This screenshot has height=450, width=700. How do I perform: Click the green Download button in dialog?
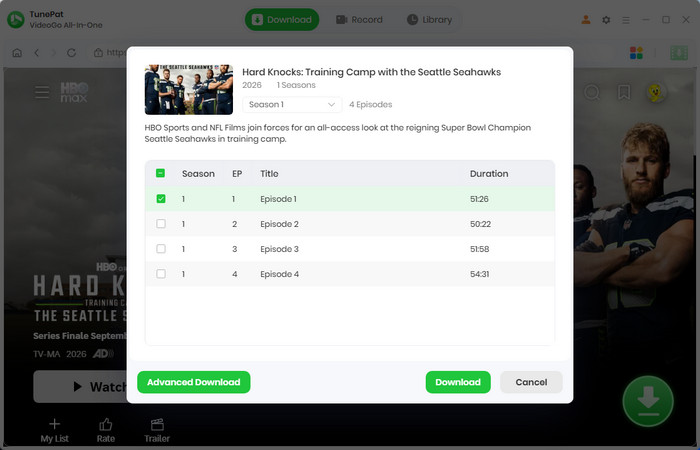click(x=458, y=382)
